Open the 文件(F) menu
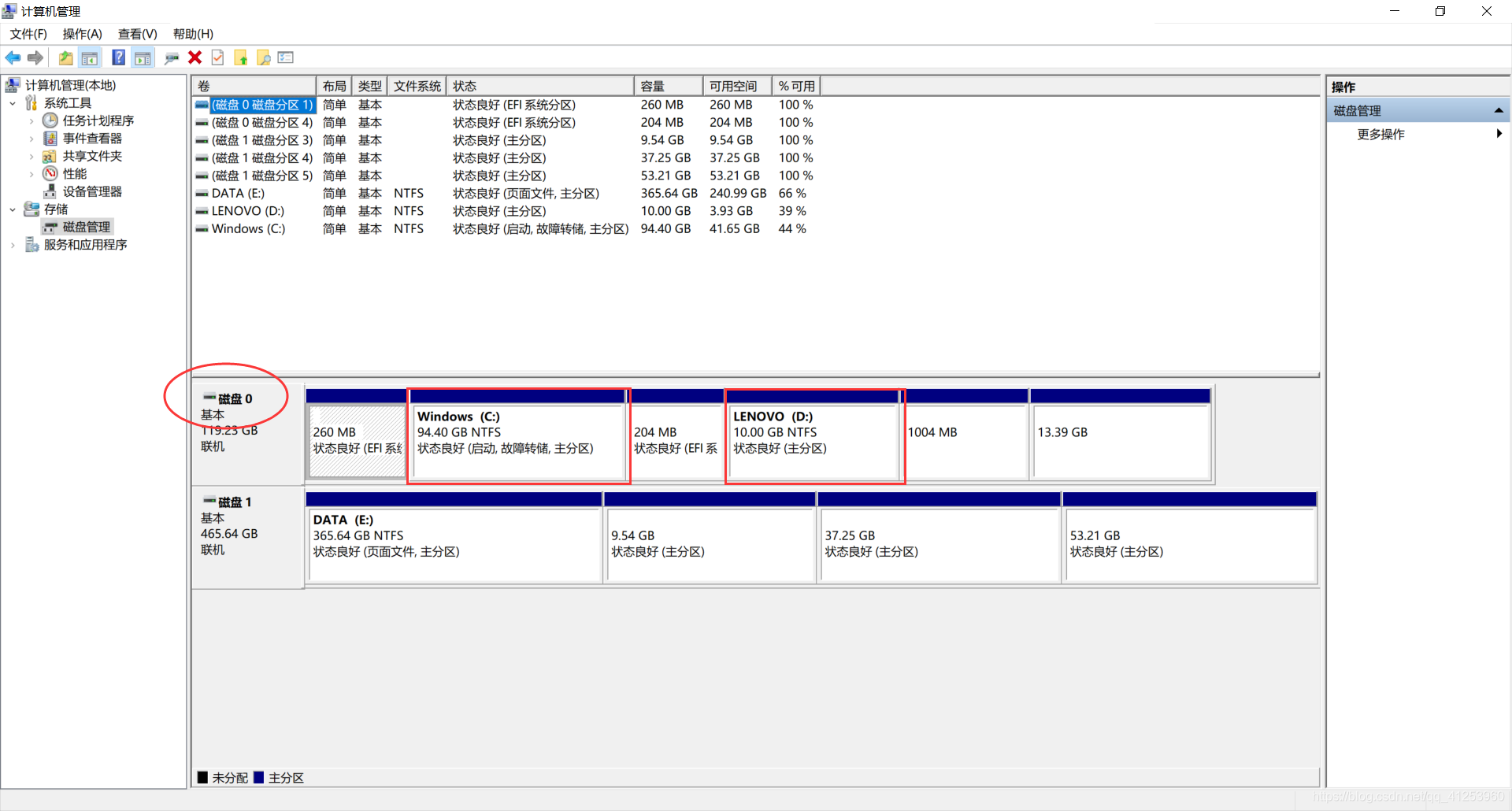This screenshot has height=811, width=1512. click(28, 34)
